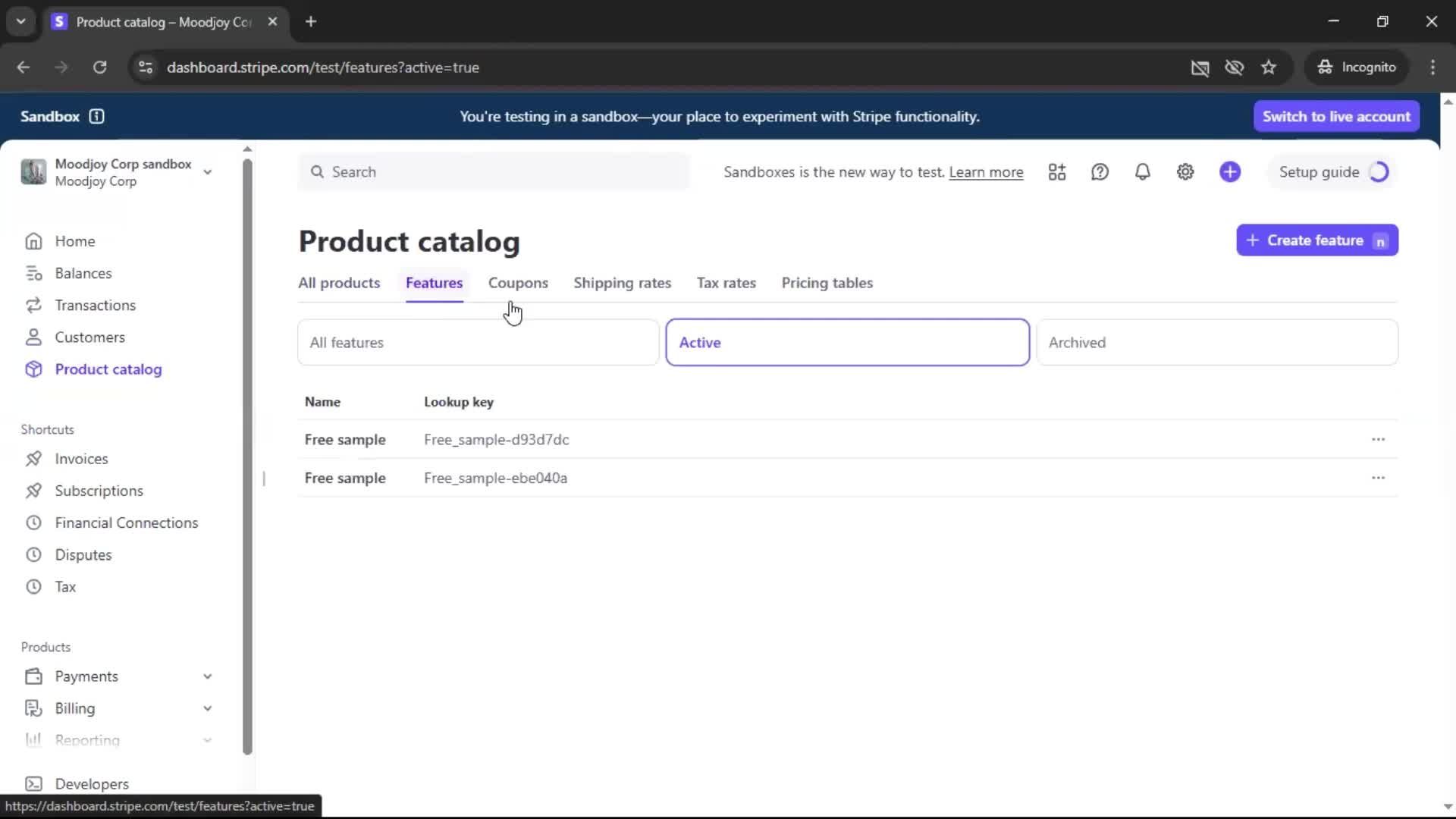This screenshot has width=1456, height=819.
Task: Expand the Payments section chevron
Action: (207, 676)
